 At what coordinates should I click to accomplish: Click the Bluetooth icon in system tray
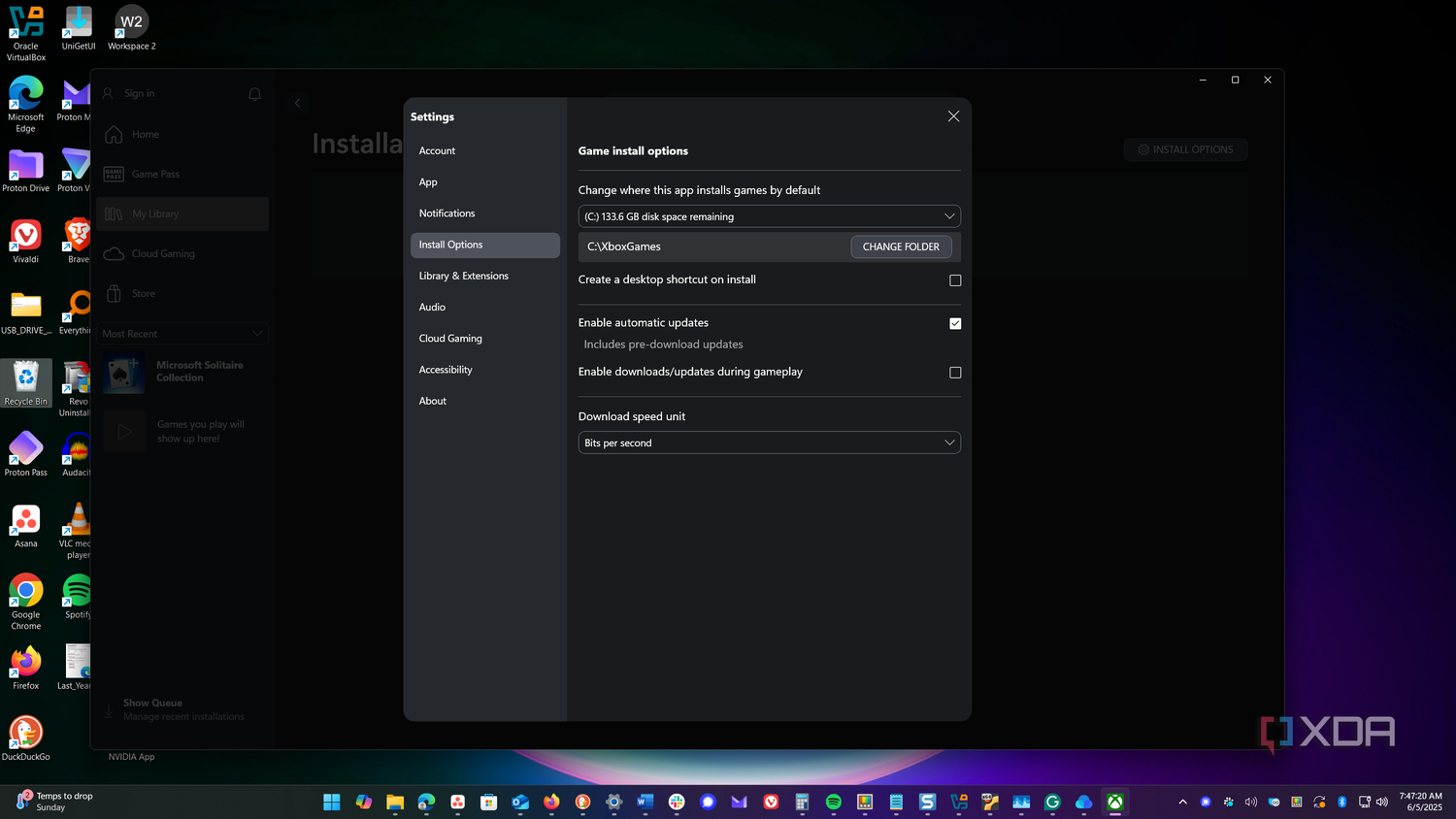1342,802
